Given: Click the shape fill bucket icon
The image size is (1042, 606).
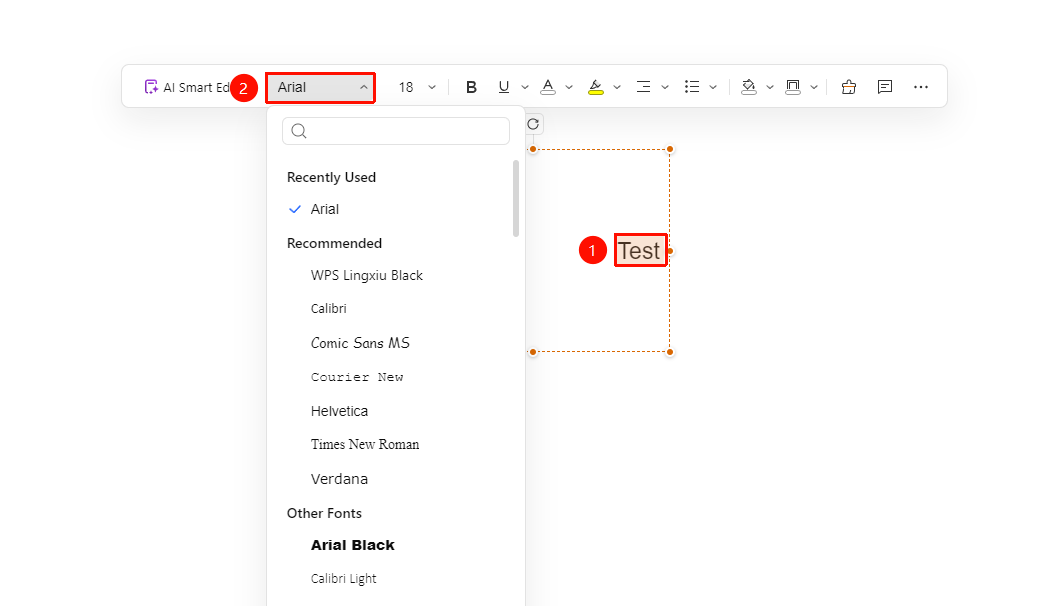Looking at the screenshot, I should 749,87.
